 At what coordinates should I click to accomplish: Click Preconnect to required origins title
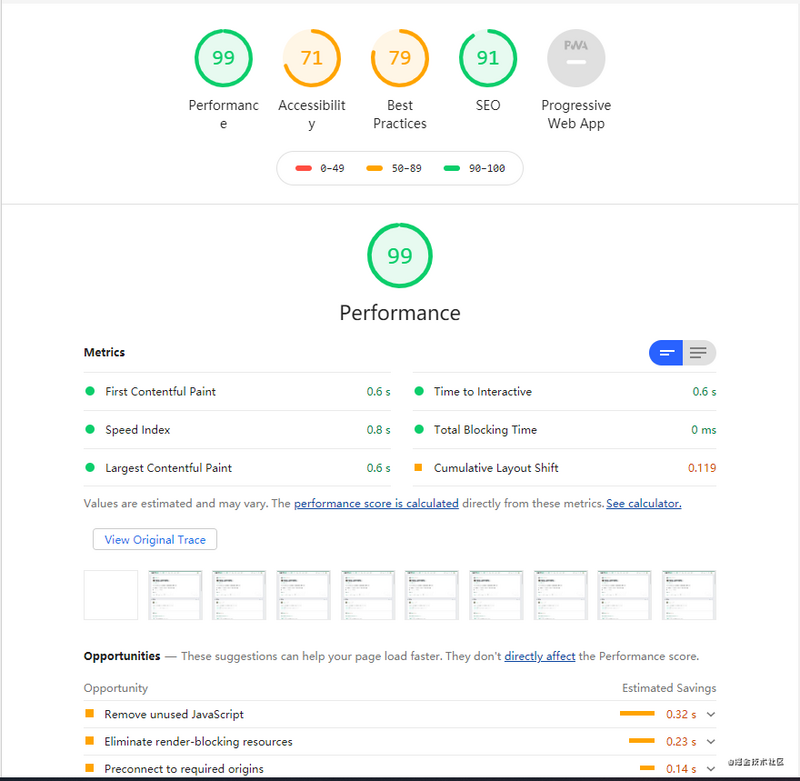coord(184,768)
